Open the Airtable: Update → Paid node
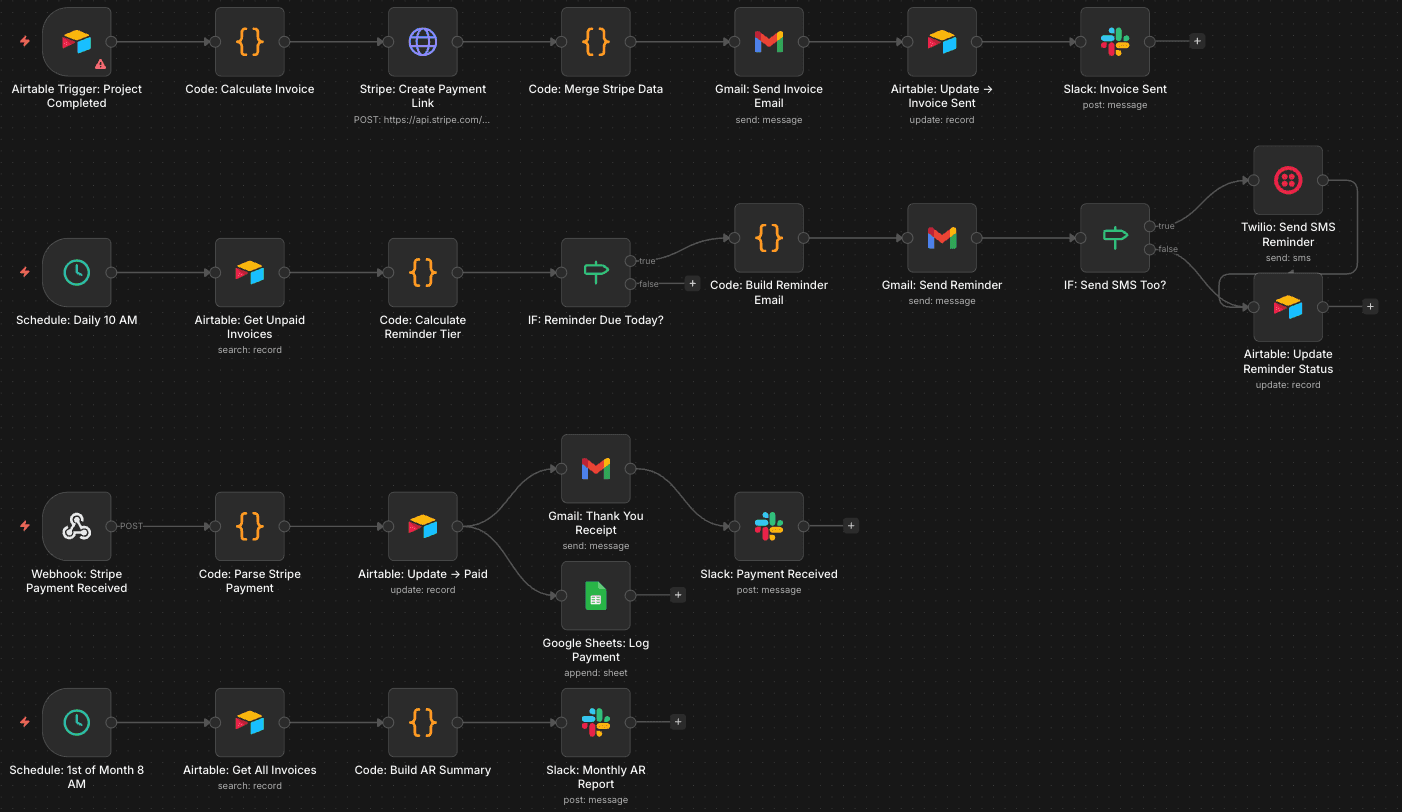This screenshot has width=1402, height=812. (x=422, y=526)
